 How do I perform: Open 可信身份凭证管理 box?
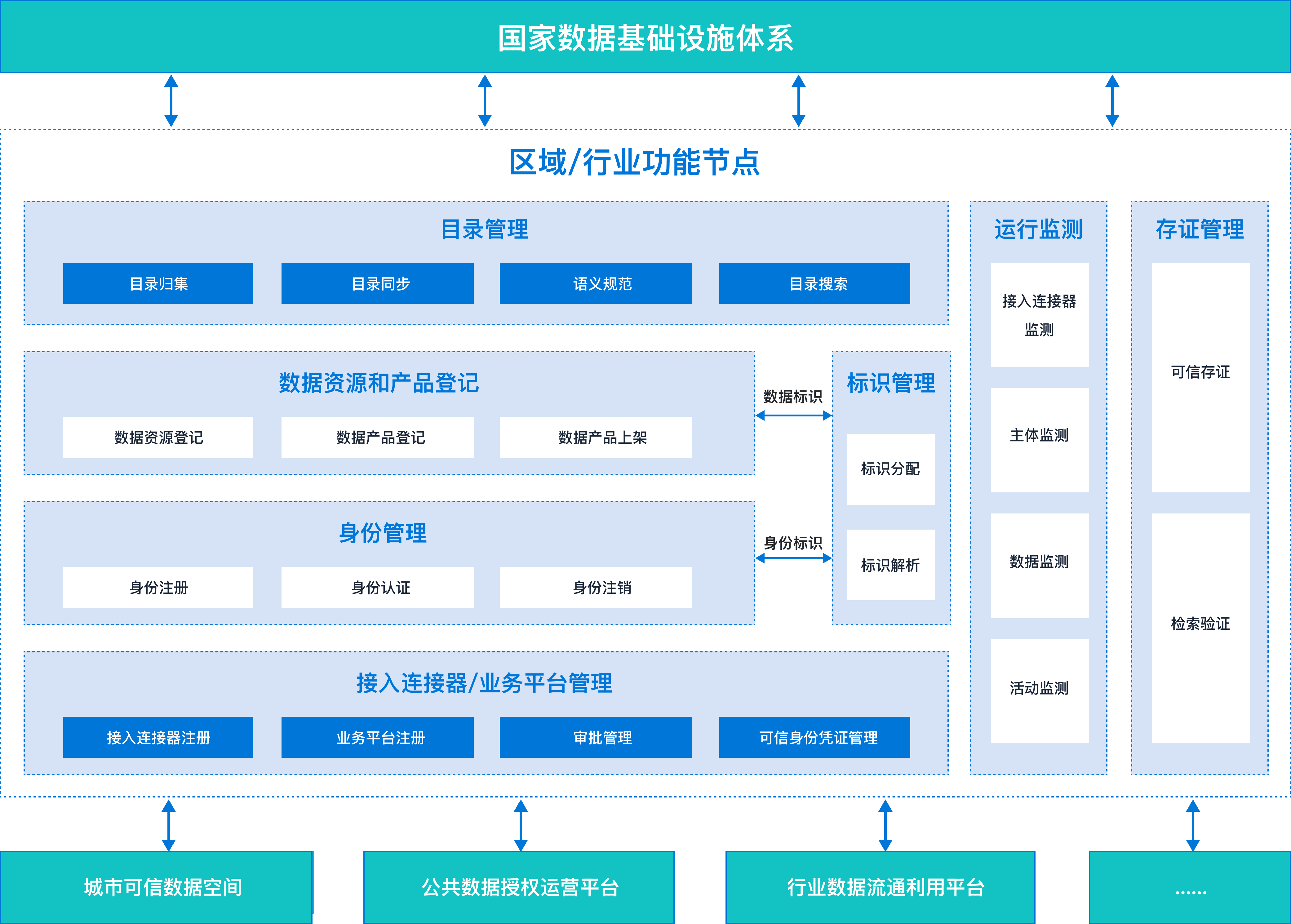[x=814, y=737]
